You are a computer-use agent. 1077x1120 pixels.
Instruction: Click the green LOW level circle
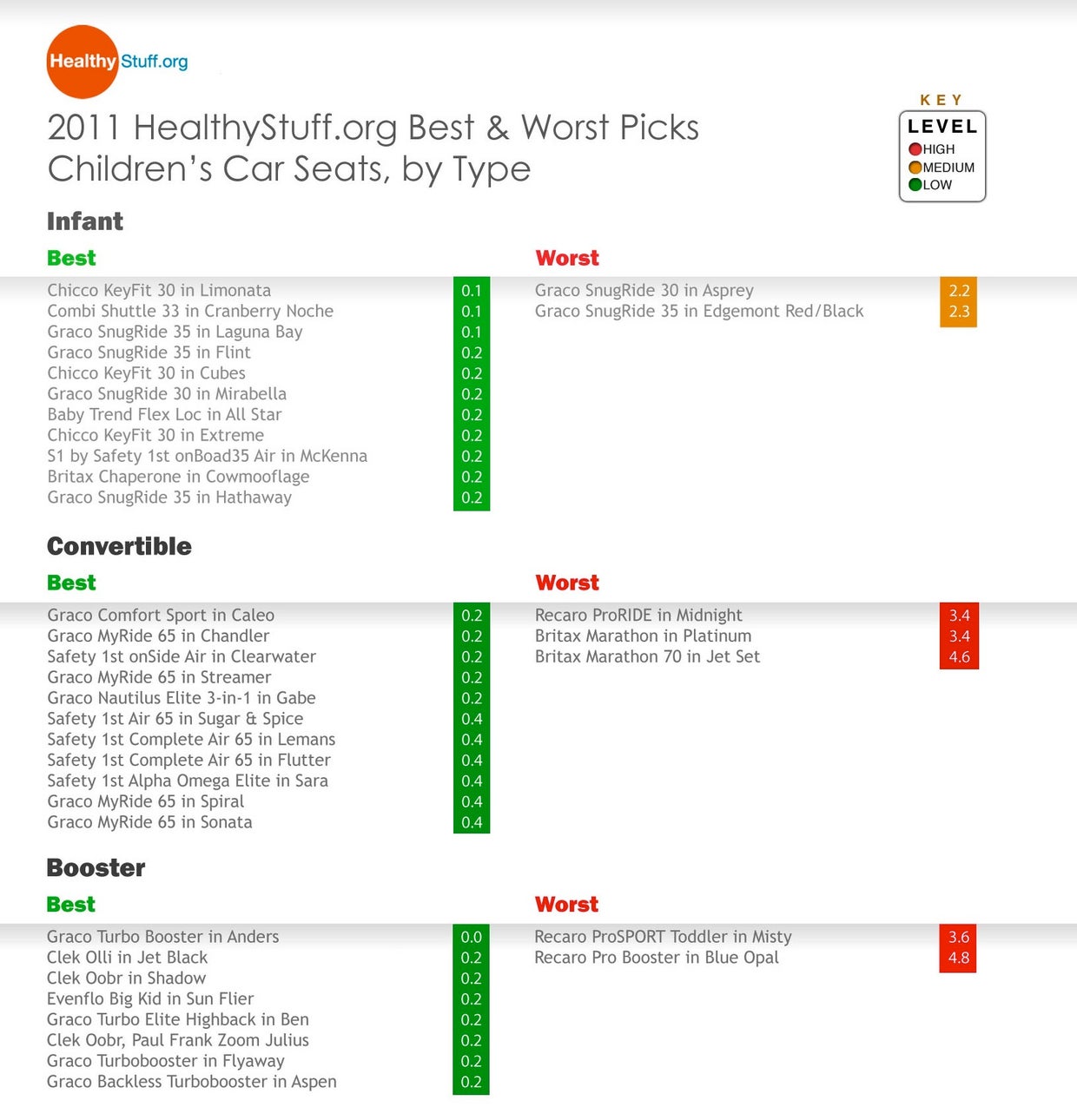915,185
